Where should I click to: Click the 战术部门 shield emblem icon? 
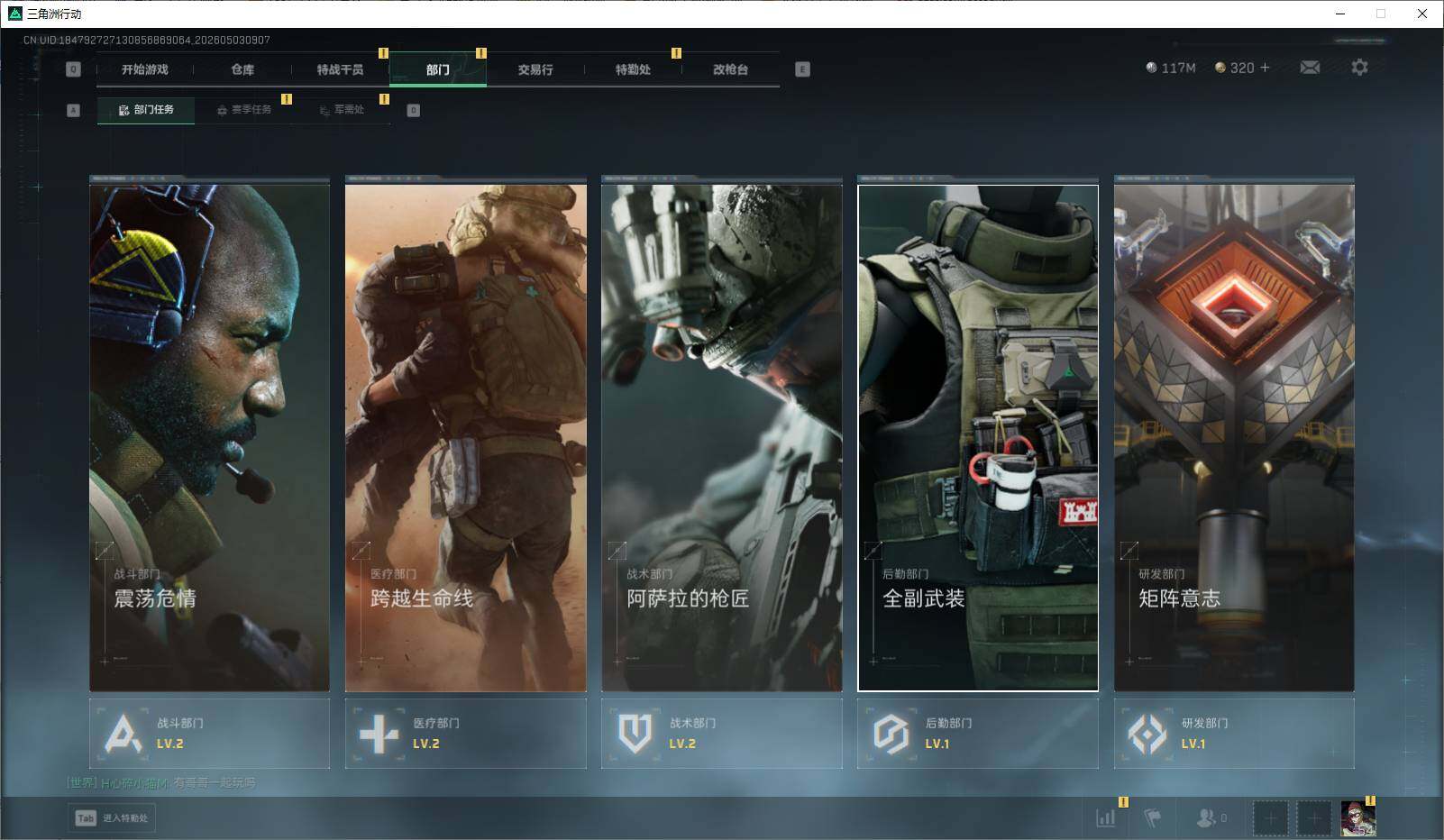pos(635,734)
